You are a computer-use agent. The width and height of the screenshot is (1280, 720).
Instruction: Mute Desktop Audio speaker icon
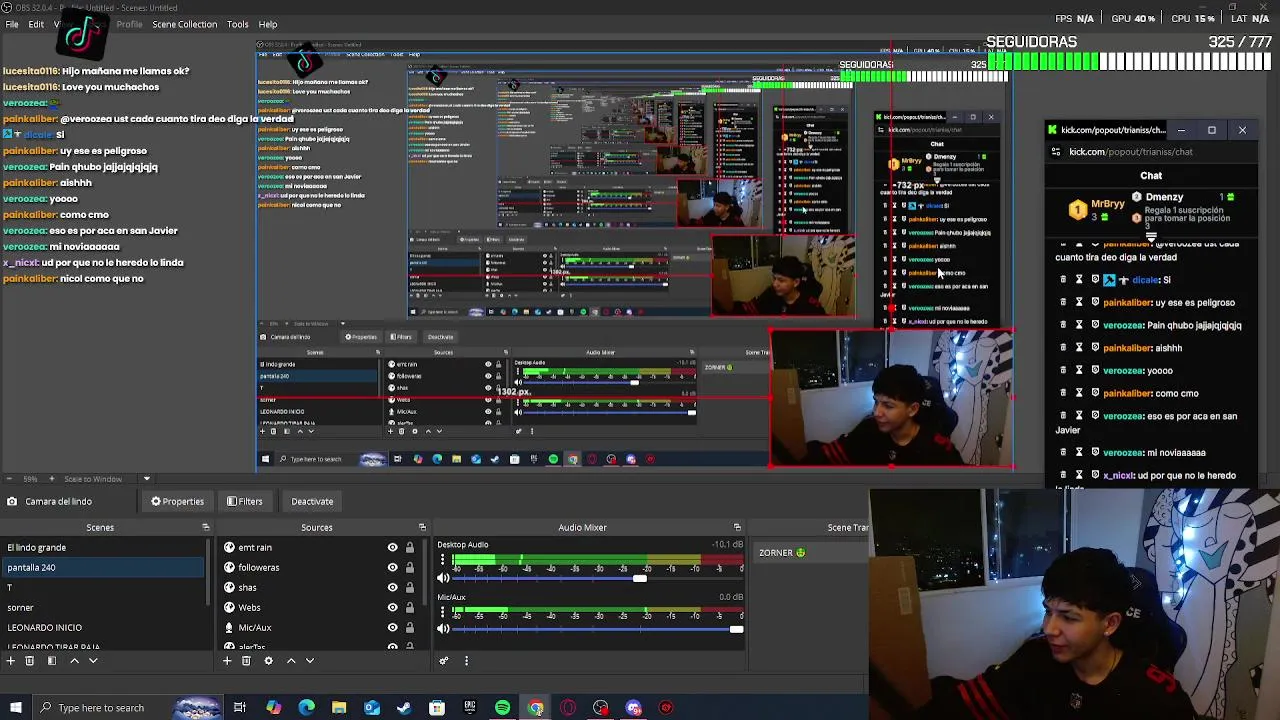point(443,578)
